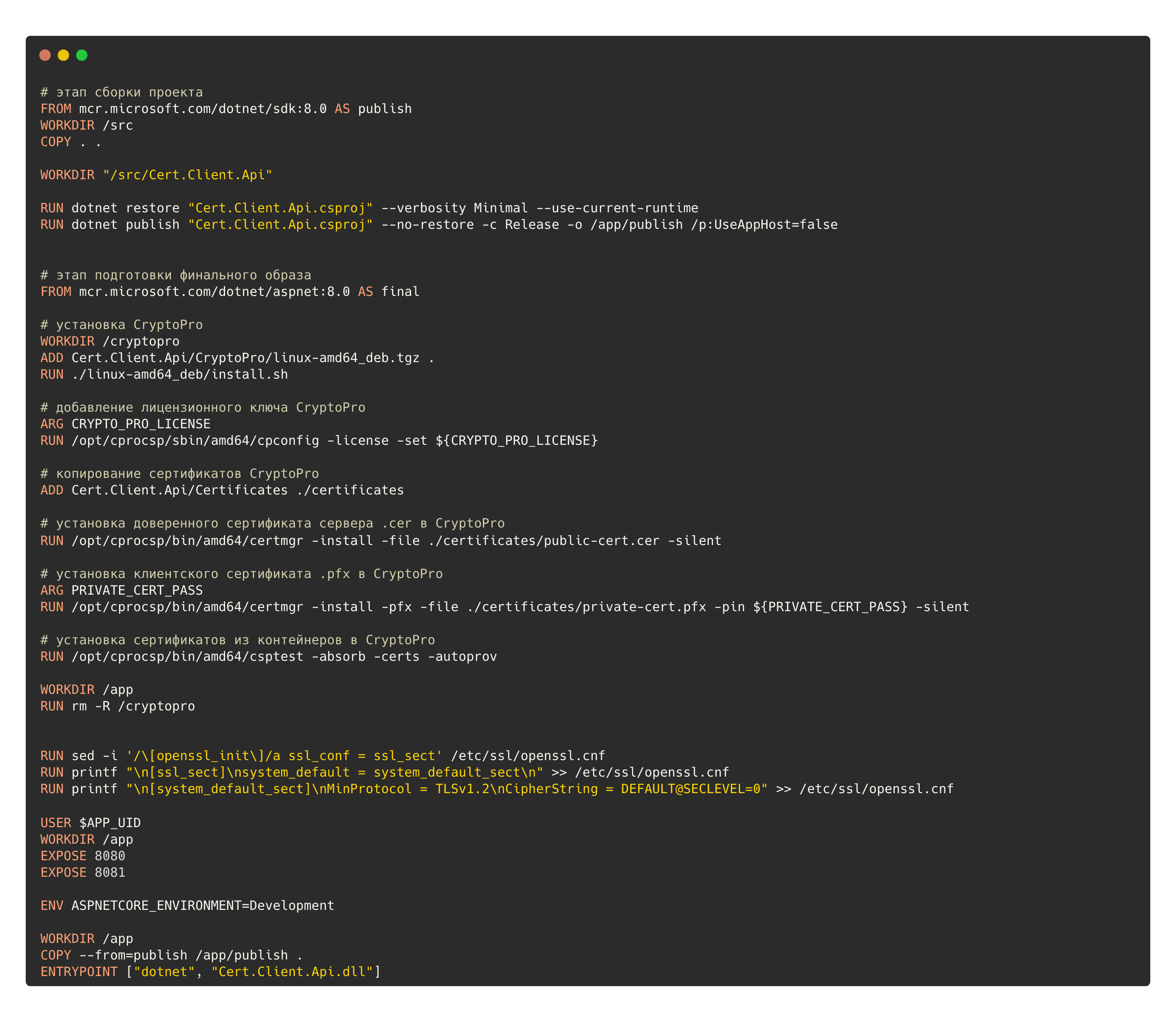Click ${CRYPTO_PRO_LICENSE} variable in cpconfig line
Screen dimensions: 1176x1022
(516, 440)
